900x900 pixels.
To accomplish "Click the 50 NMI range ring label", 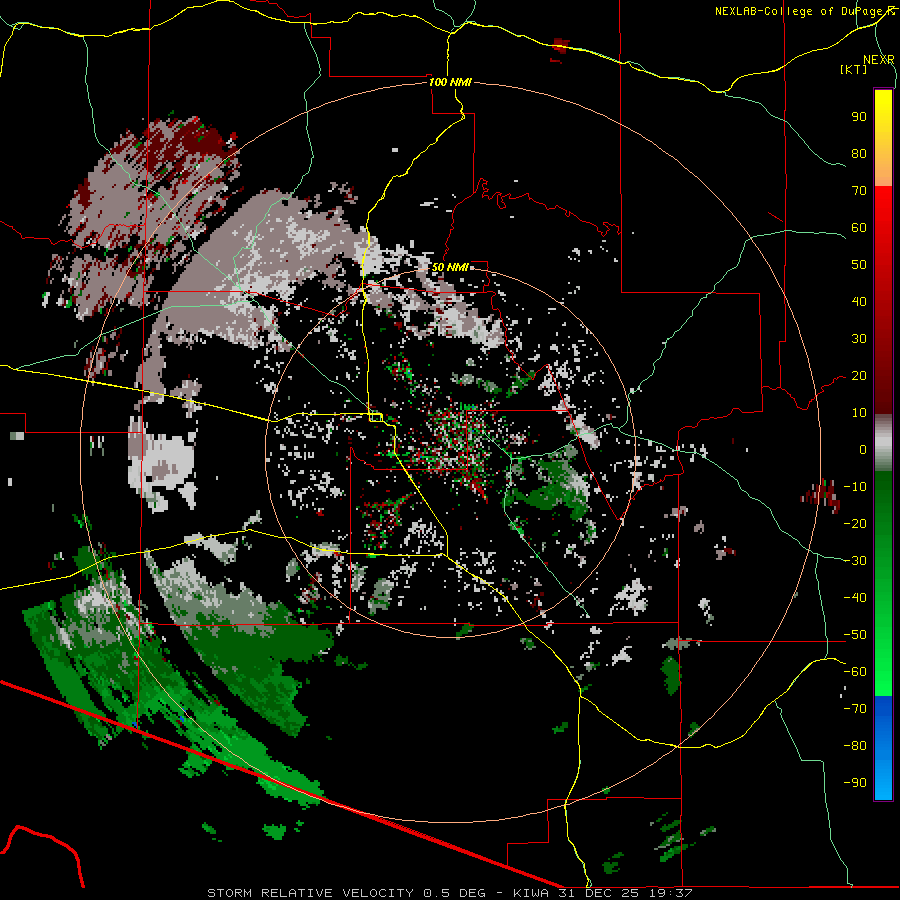I will pos(450,267).
